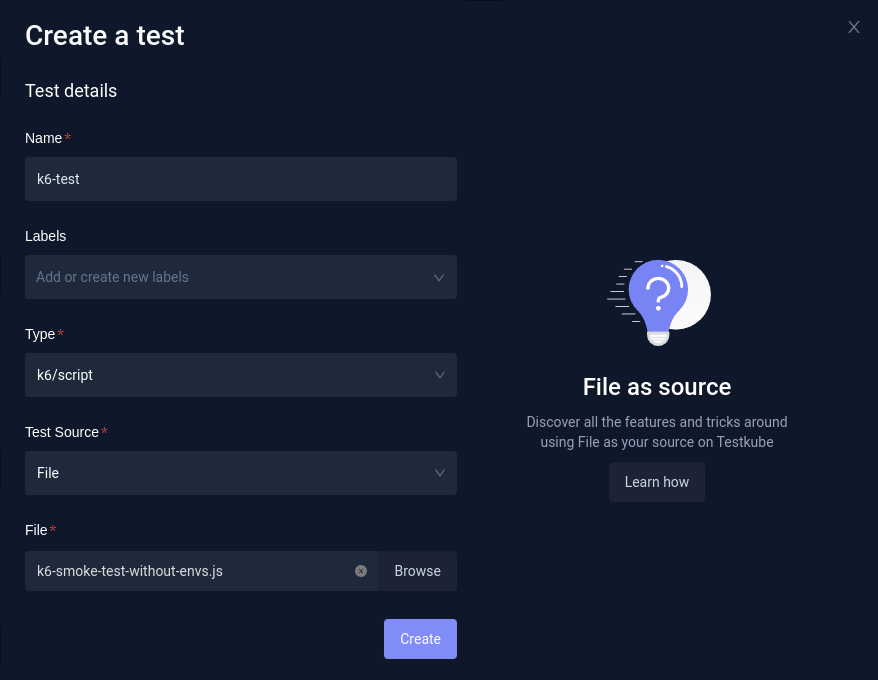This screenshot has height=680, width=878.
Task: Click inside the Labels input field
Action: 200,277
